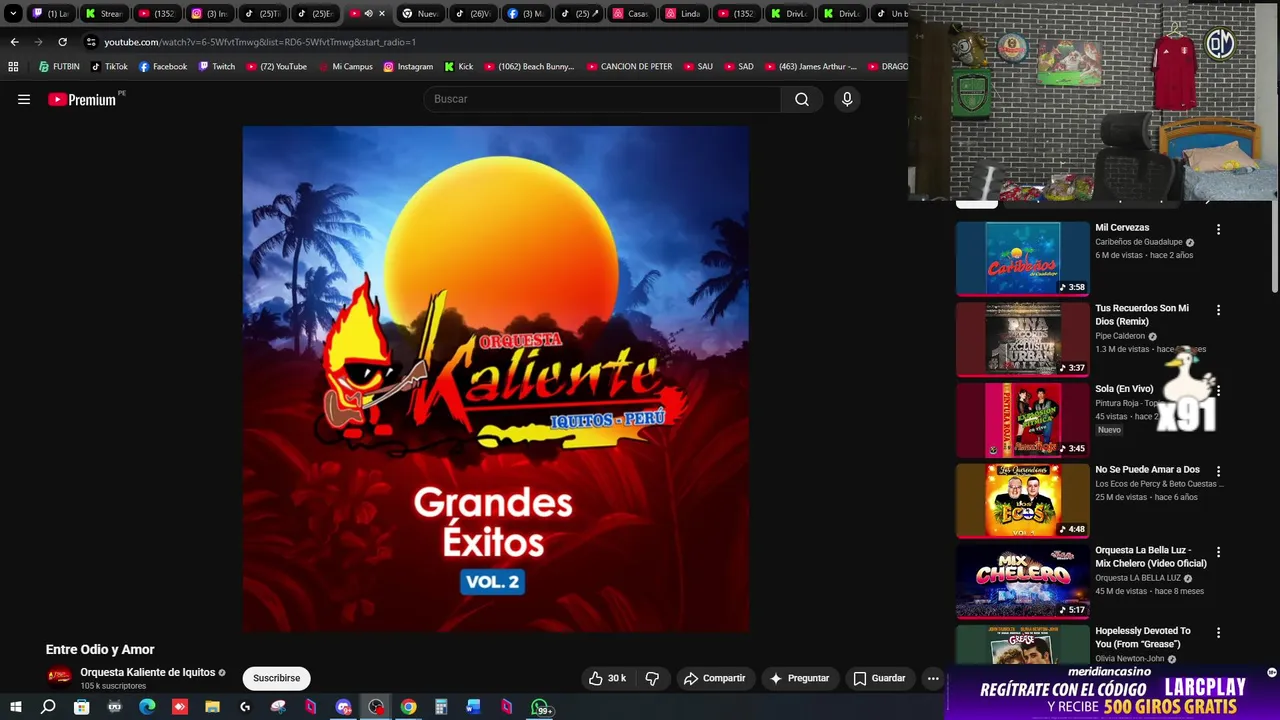The height and width of the screenshot is (720, 1280).
Task: Open the Instagram bookmark
Action: click(x=408, y=67)
